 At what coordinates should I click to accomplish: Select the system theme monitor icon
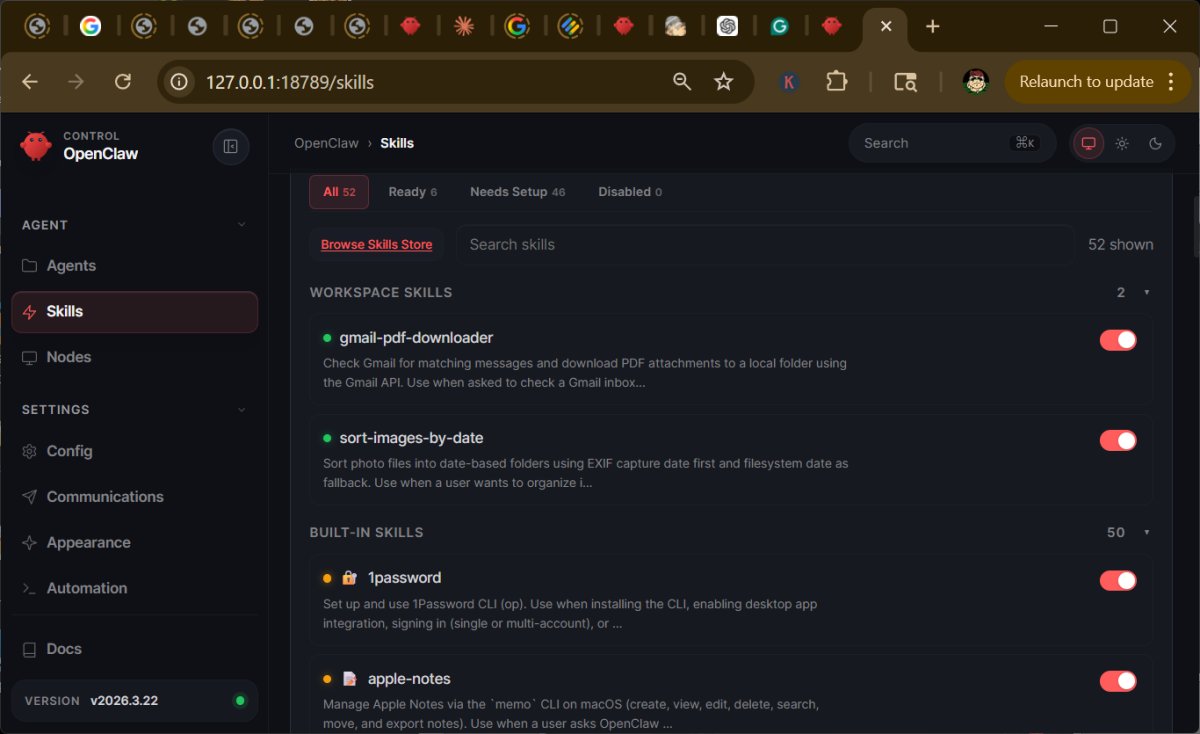pos(1089,143)
